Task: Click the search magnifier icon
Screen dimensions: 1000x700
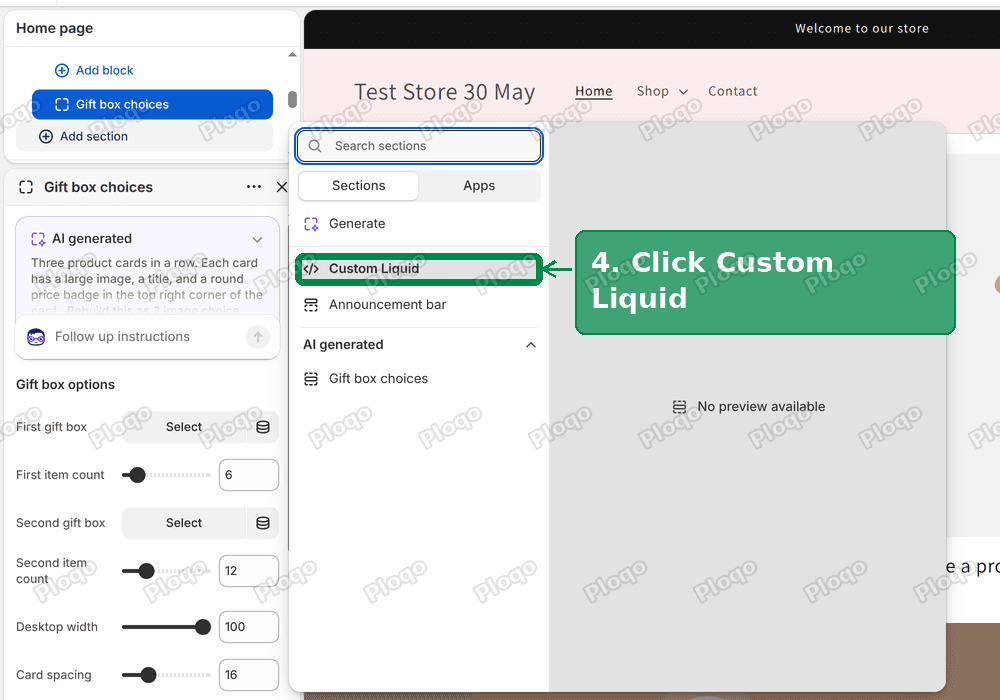Action: coord(315,146)
